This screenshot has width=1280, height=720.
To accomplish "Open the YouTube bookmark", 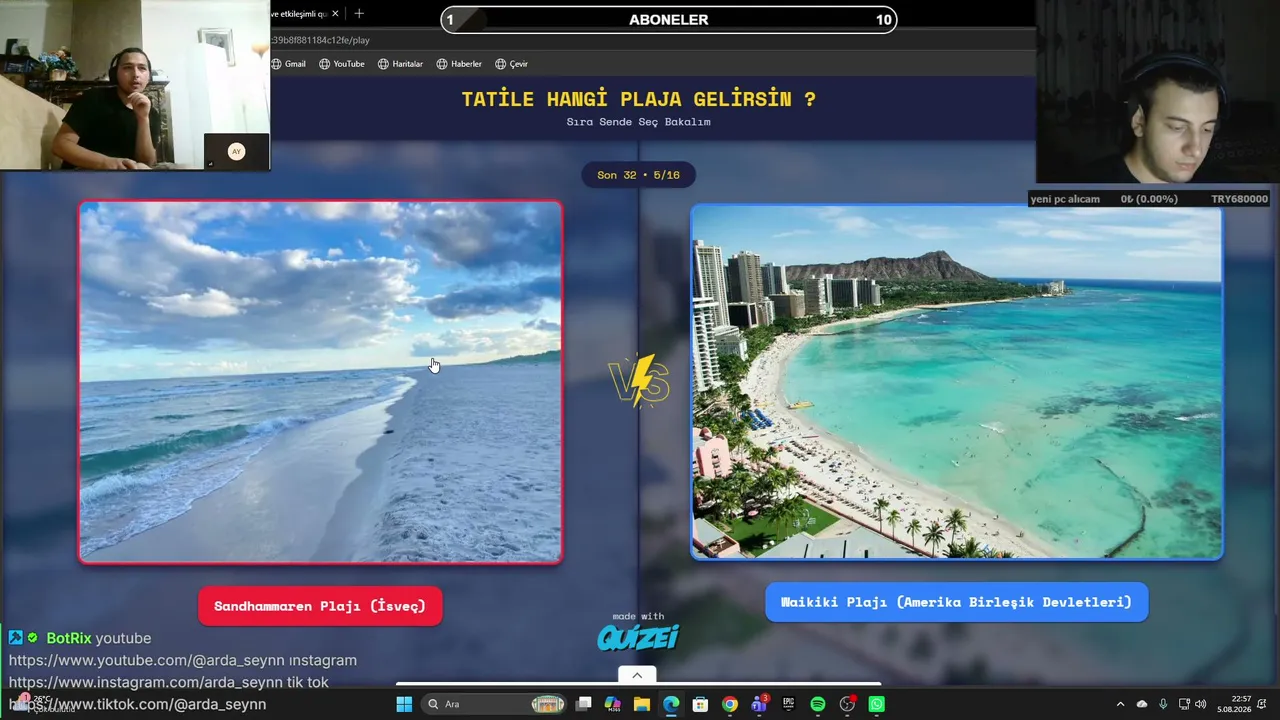I will (x=341, y=64).
